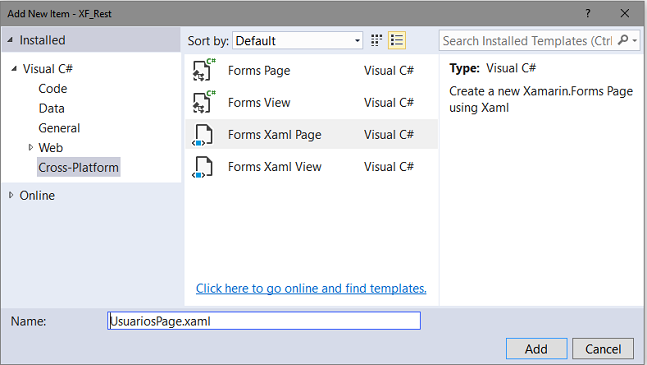This screenshot has width=647, height=365.
Task: Switch to medium icons list view
Action: click(x=397, y=40)
